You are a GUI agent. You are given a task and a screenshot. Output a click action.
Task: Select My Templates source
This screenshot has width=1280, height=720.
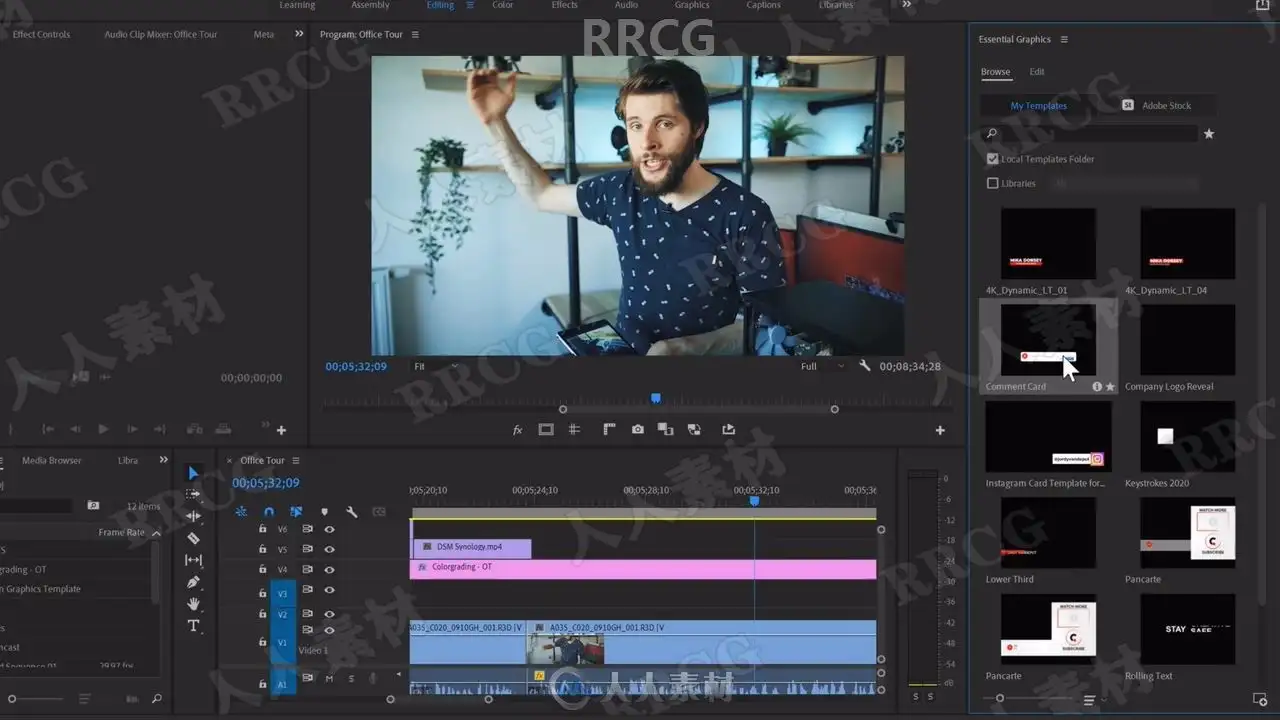pyautogui.click(x=1038, y=105)
